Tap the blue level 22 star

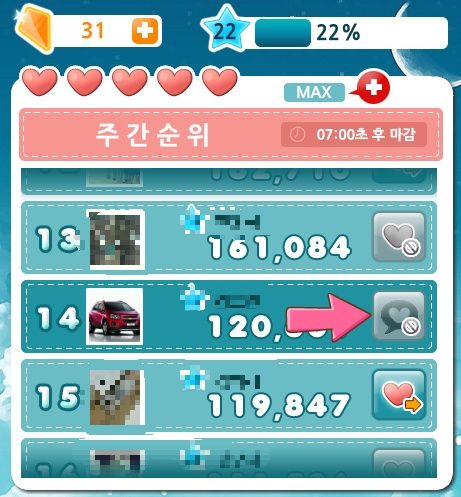point(226,29)
